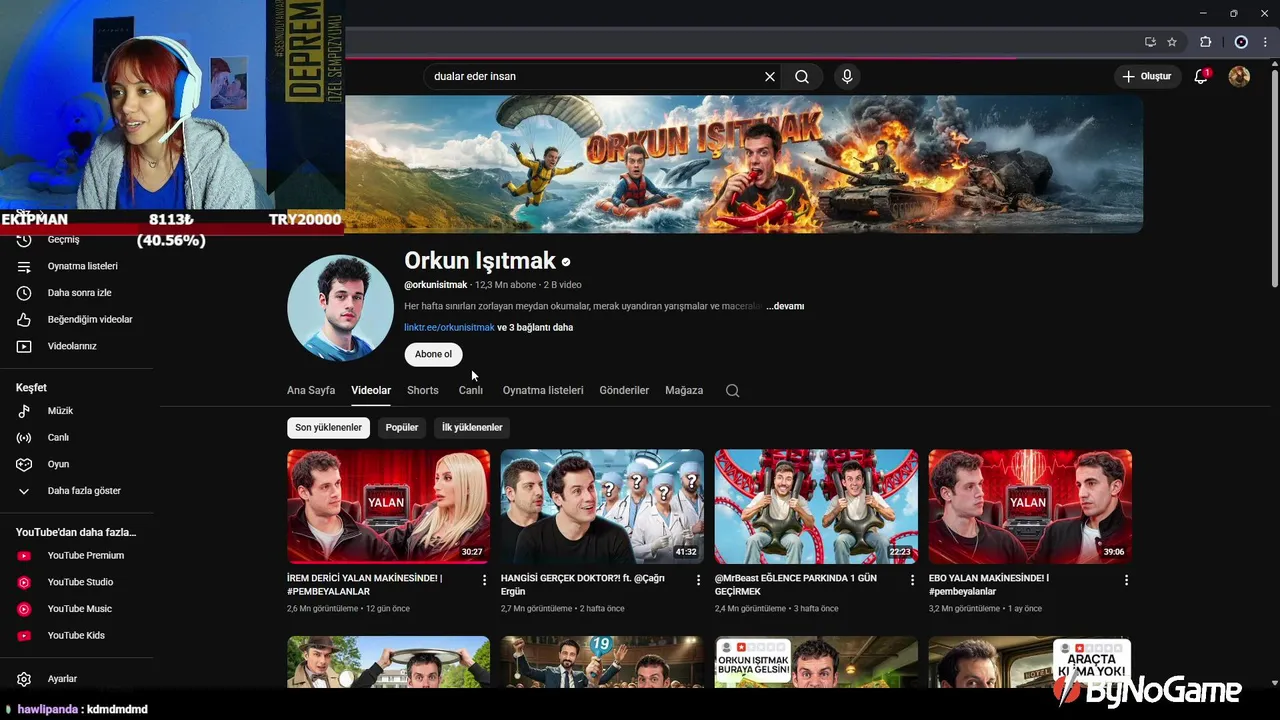The image size is (1280, 720).
Task: Click Orkun Işıtmak channel profile picture
Action: pyautogui.click(x=340, y=307)
